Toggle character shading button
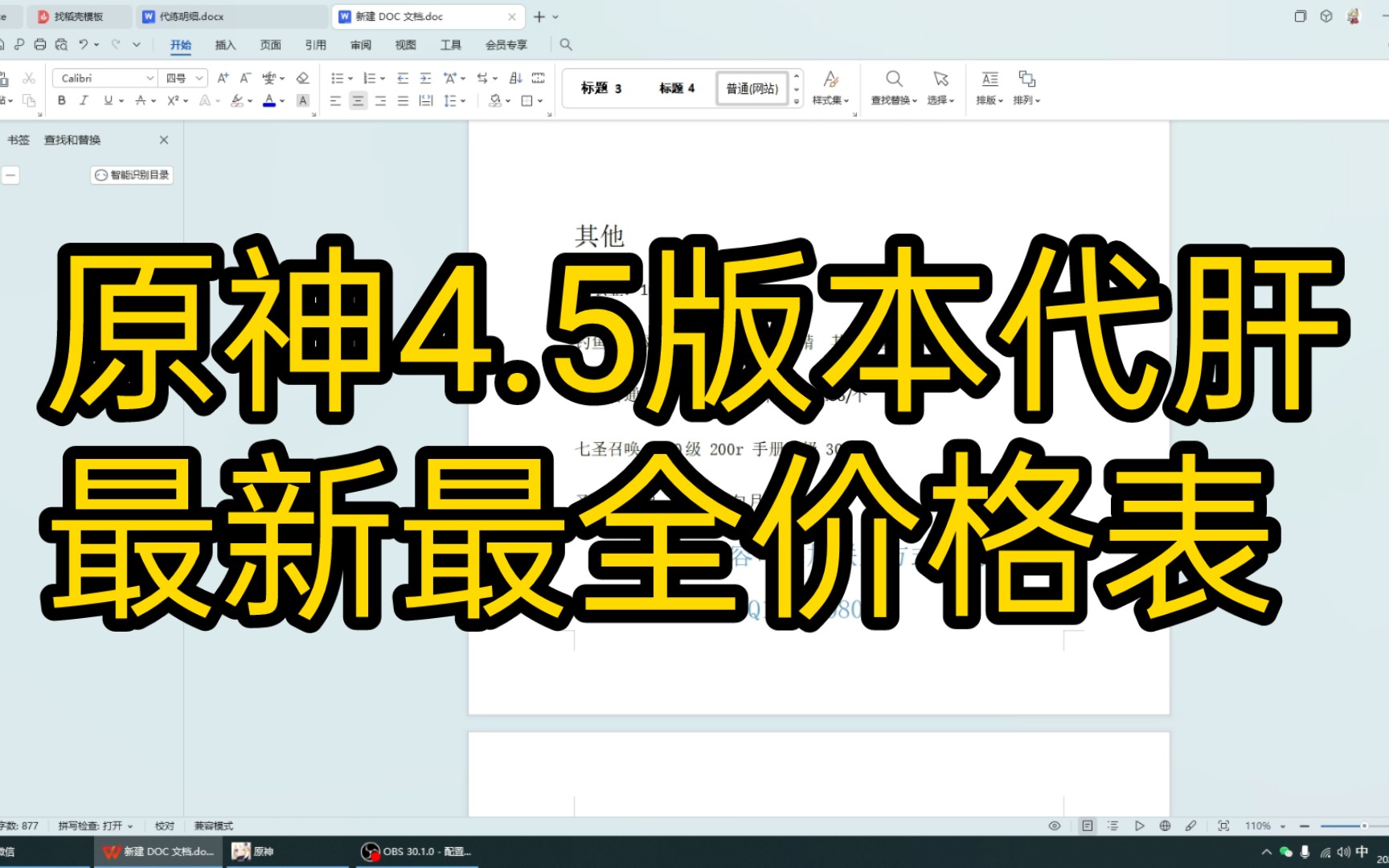Screen dimensions: 1389x868 click(x=303, y=100)
